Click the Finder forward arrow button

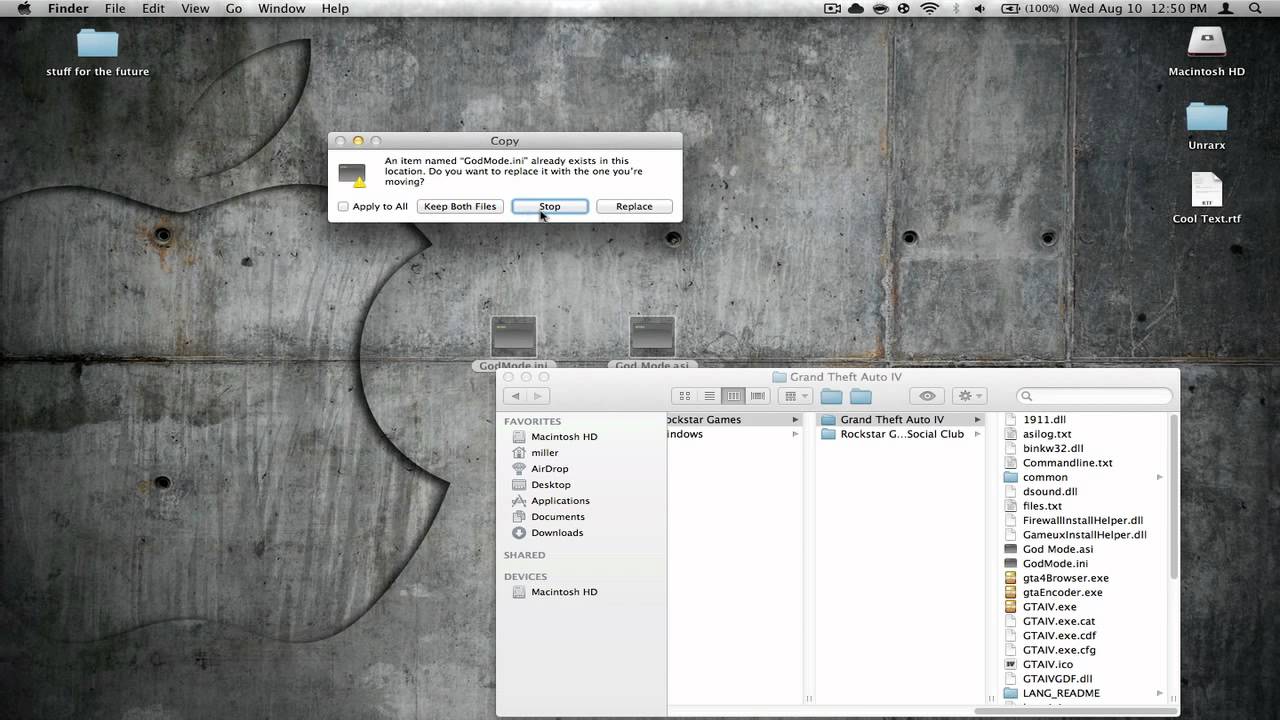pyautogui.click(x=538, y=396)
